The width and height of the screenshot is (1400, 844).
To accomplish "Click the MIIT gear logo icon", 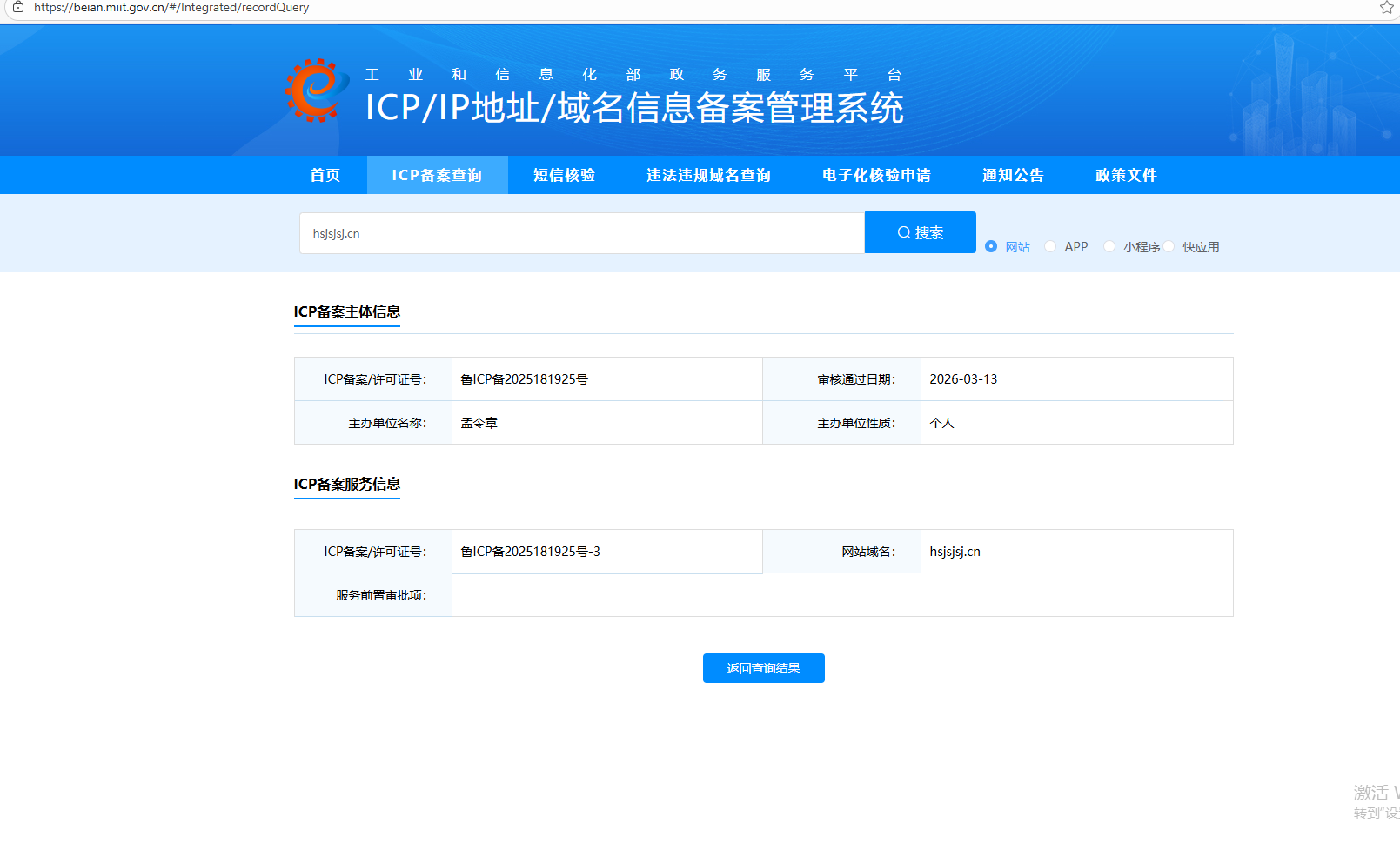I will pyautogui.click(x=316, y=90).
